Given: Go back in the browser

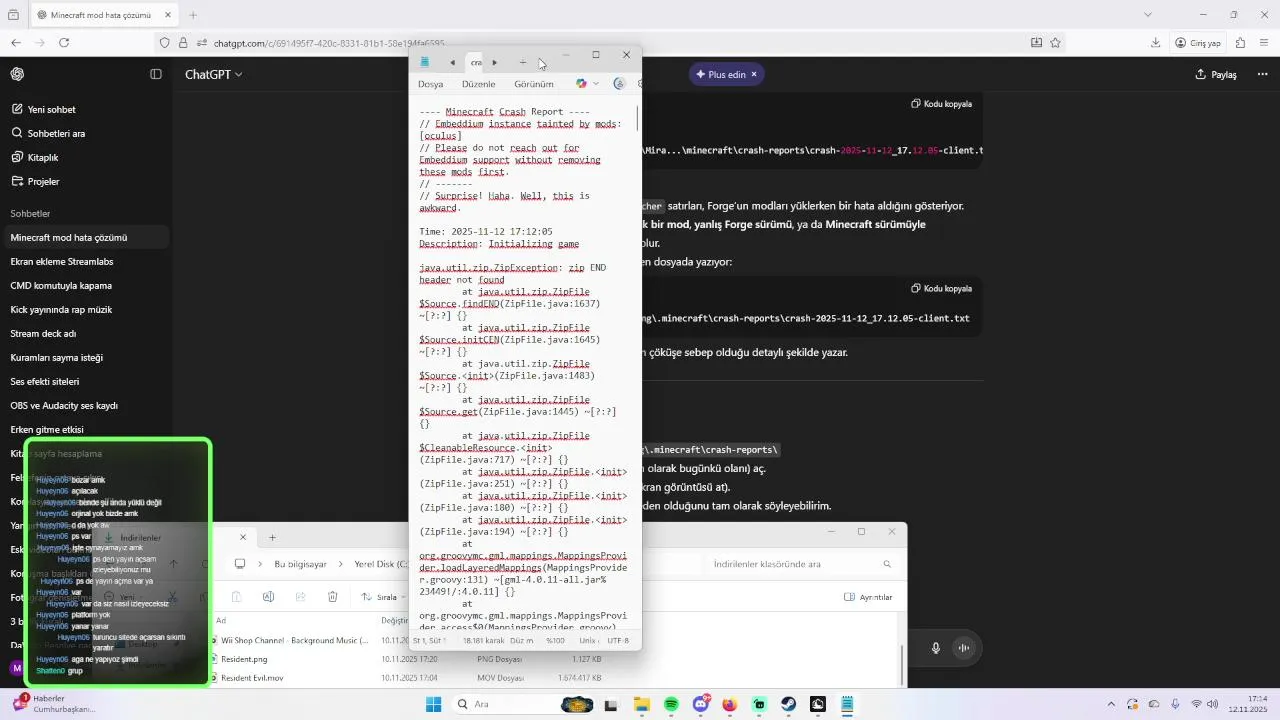Looking at the screenshot, I should (x=16, y=43).
